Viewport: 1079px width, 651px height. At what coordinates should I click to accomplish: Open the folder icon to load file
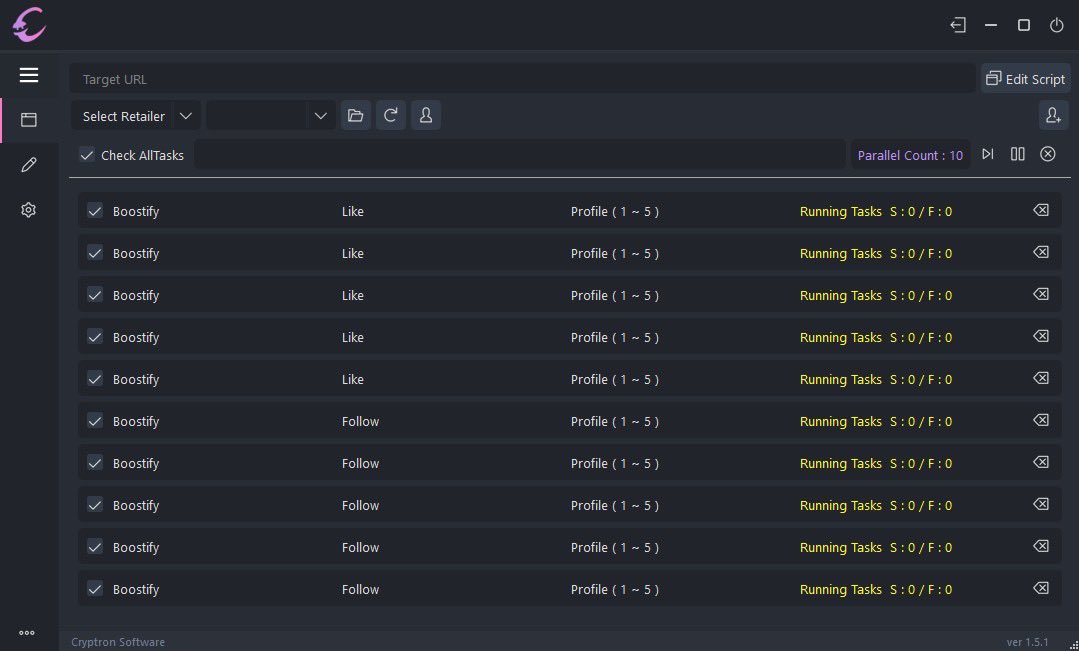pos(356,115)
